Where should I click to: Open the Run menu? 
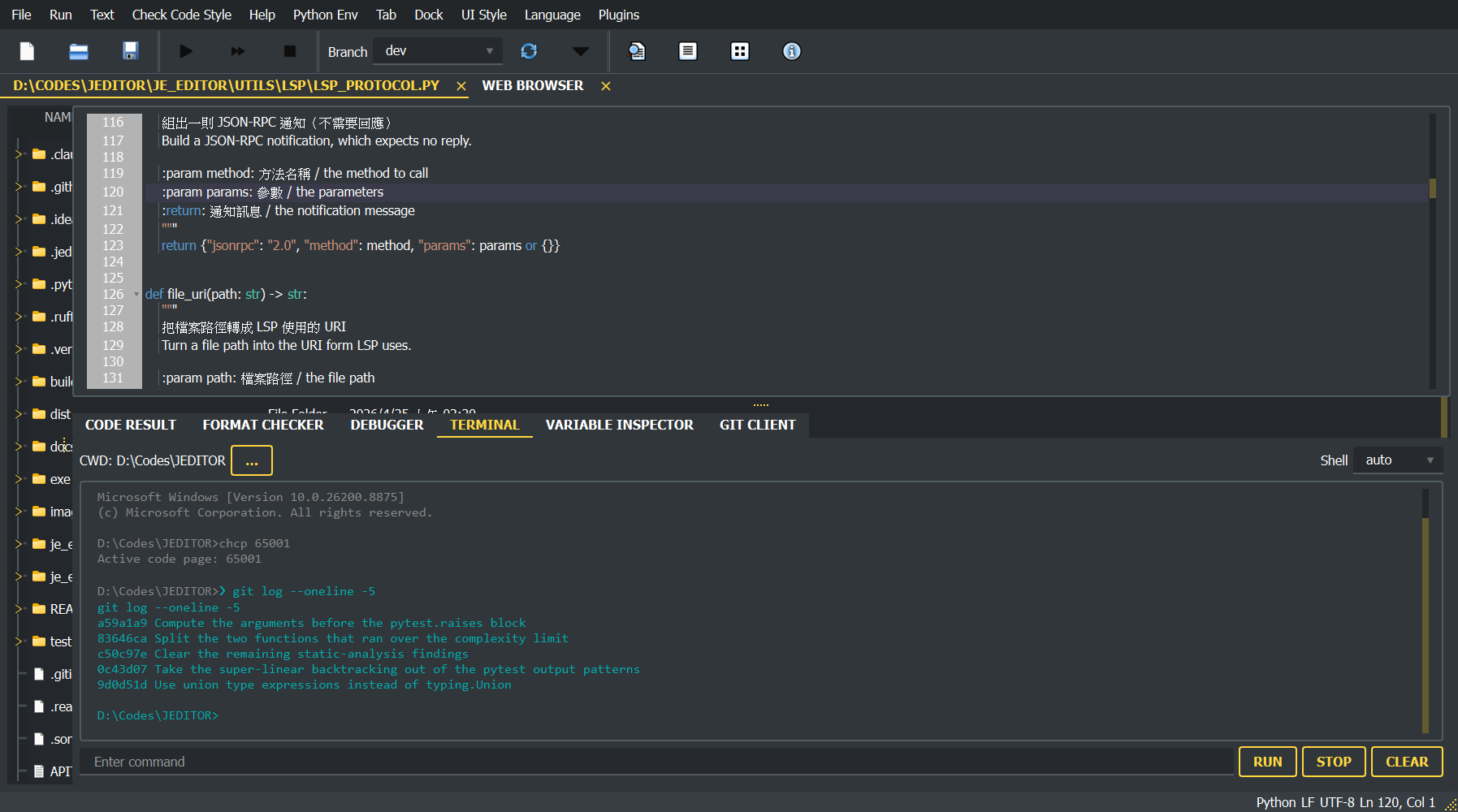[61, 15]
